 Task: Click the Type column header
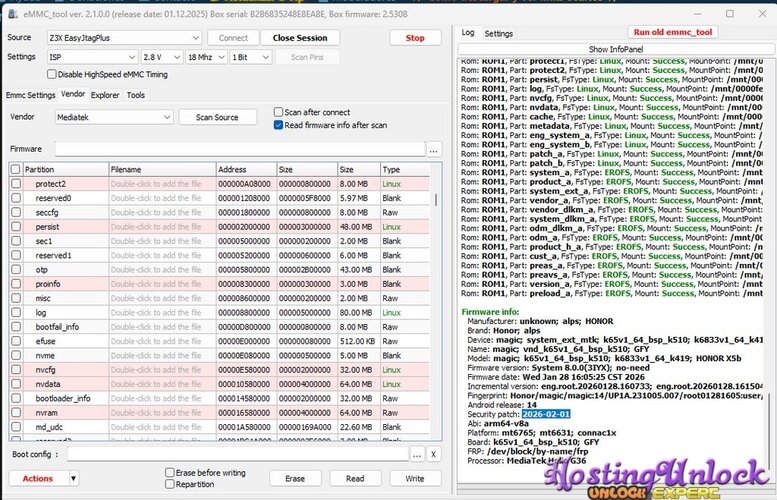[x=405, y=169]
